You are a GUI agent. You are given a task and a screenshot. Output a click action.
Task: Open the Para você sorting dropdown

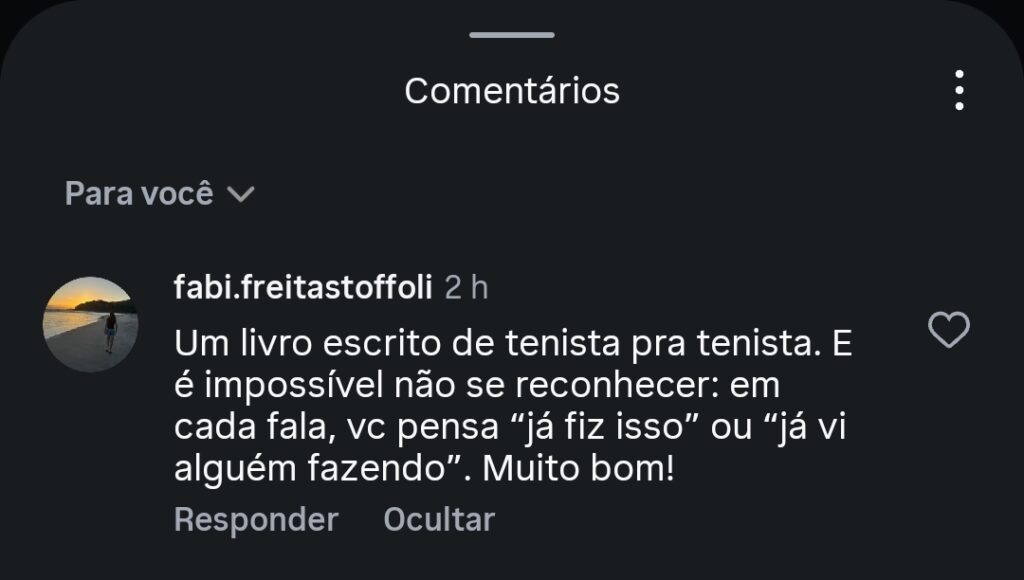(x=159, y=193)
